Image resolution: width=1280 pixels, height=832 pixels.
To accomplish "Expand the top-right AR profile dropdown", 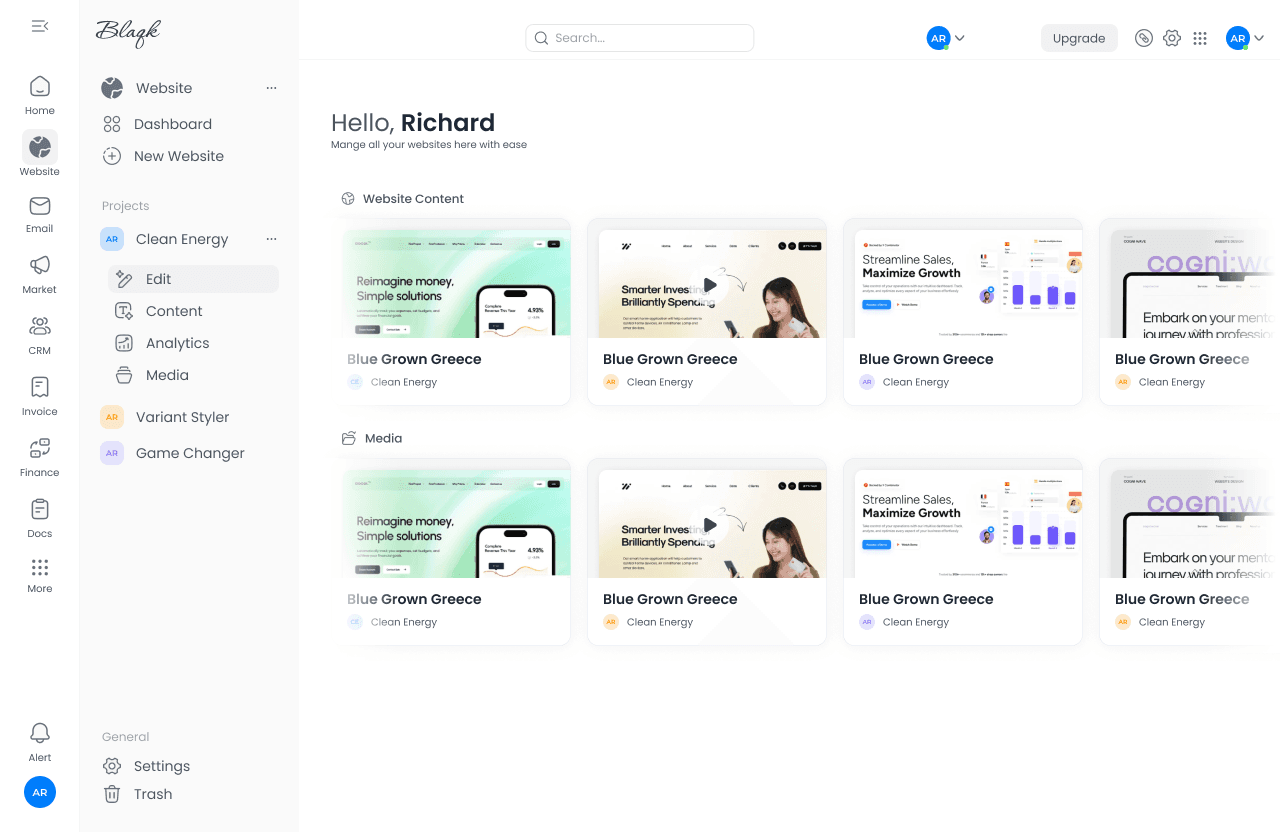I will tap(1246, 38).
